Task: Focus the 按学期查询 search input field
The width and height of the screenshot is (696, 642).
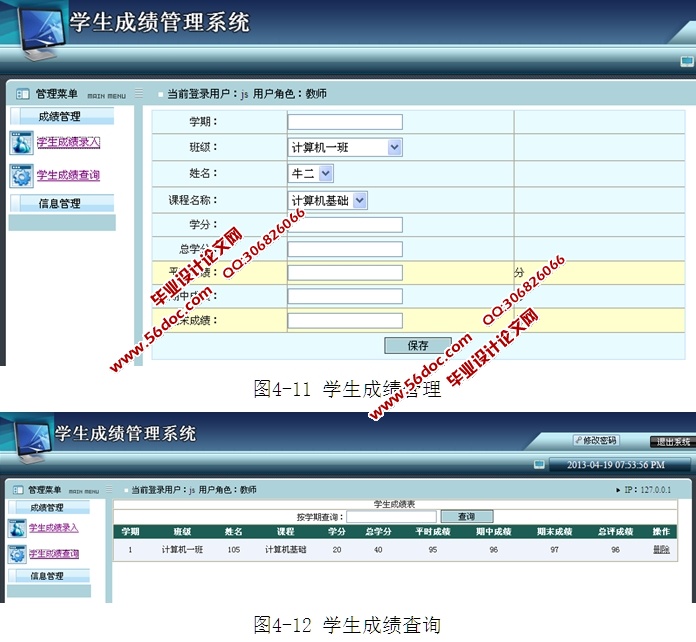Action: [392, 517]
